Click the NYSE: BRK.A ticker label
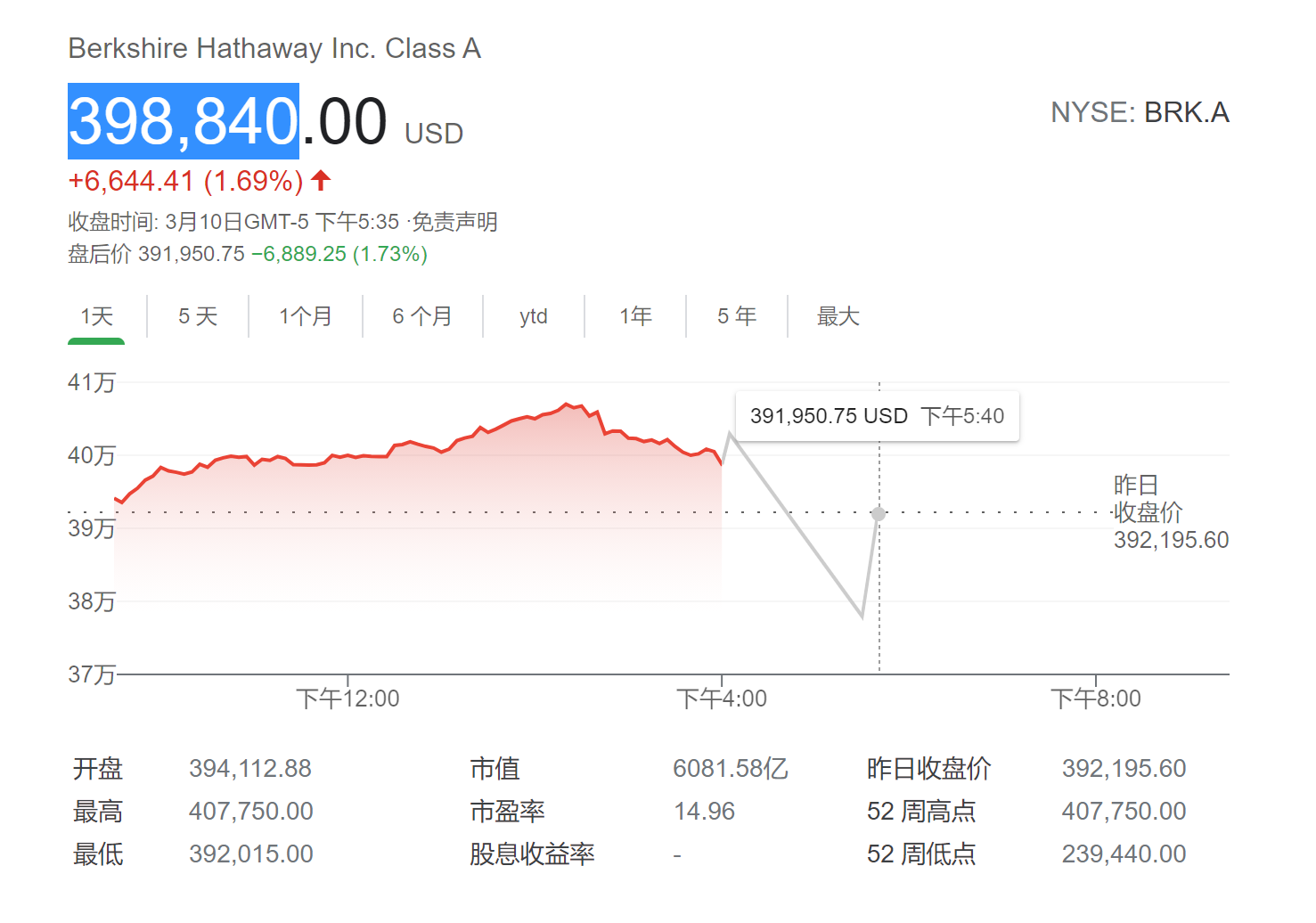Image resolution: width=1316 pixels, height=923 pixels. coord(1140,113)
